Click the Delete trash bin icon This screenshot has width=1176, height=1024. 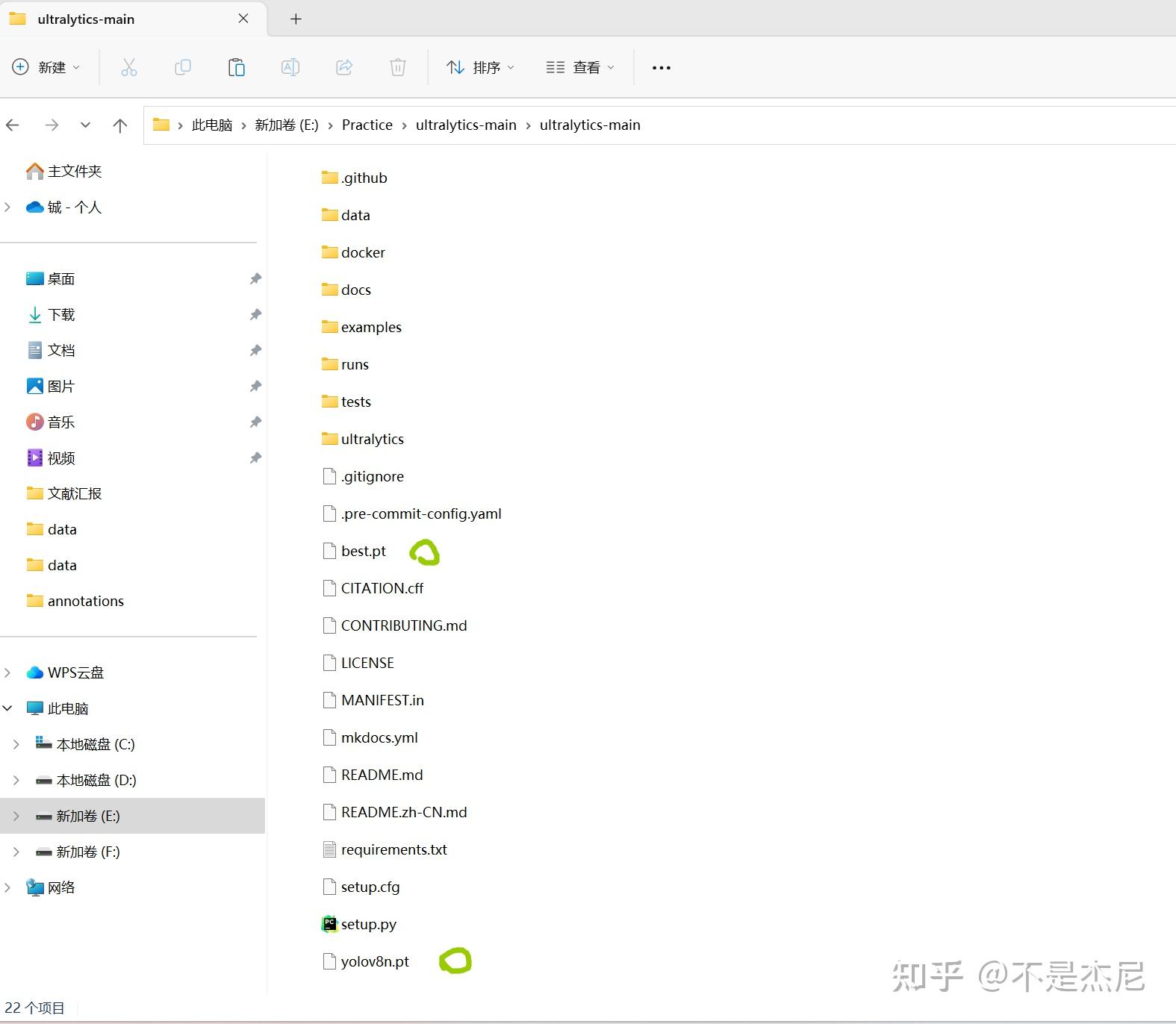tap(398, 67)
